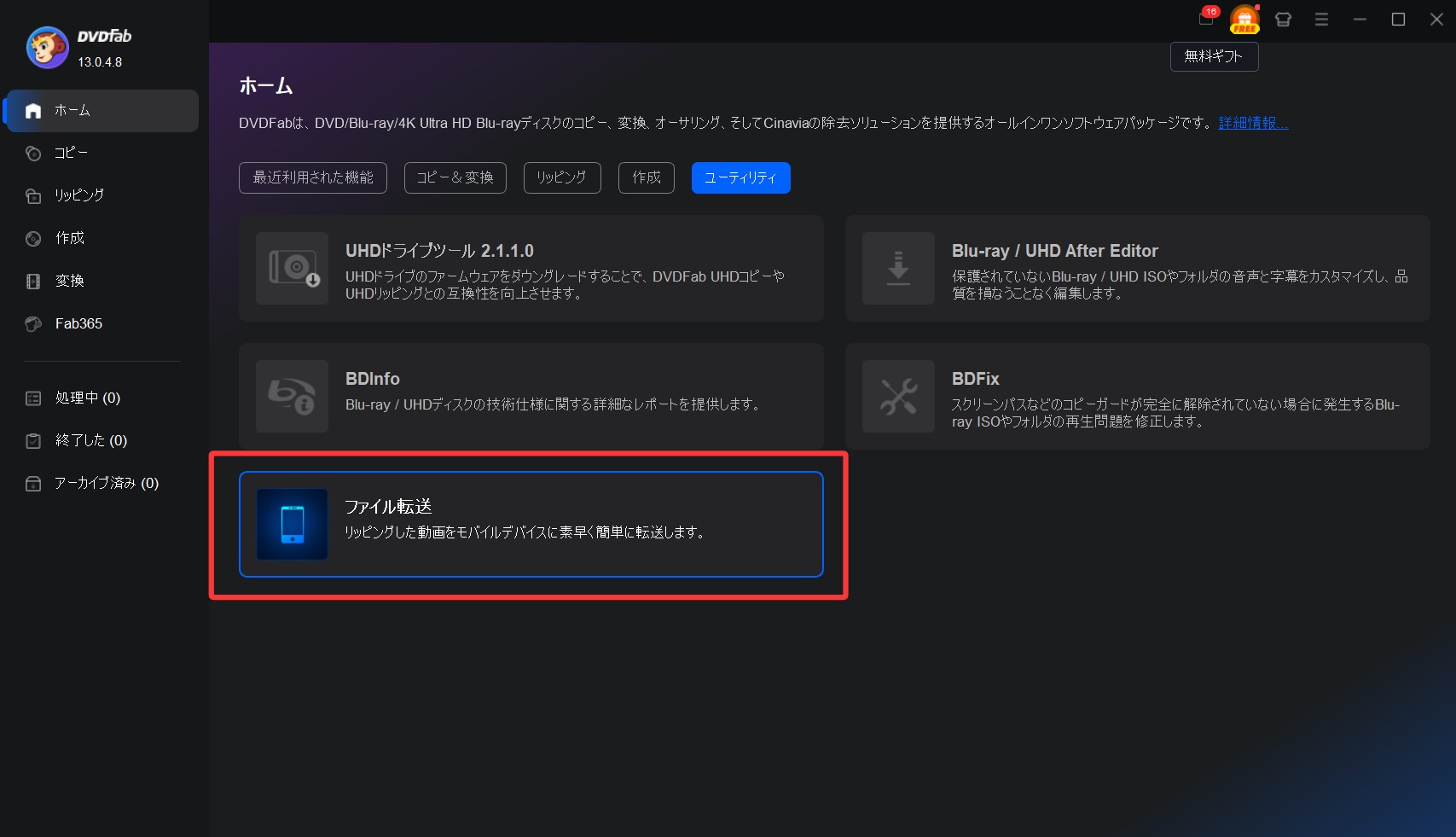
Task: Open the BDInfo tool icon
Action: [292, 396]
